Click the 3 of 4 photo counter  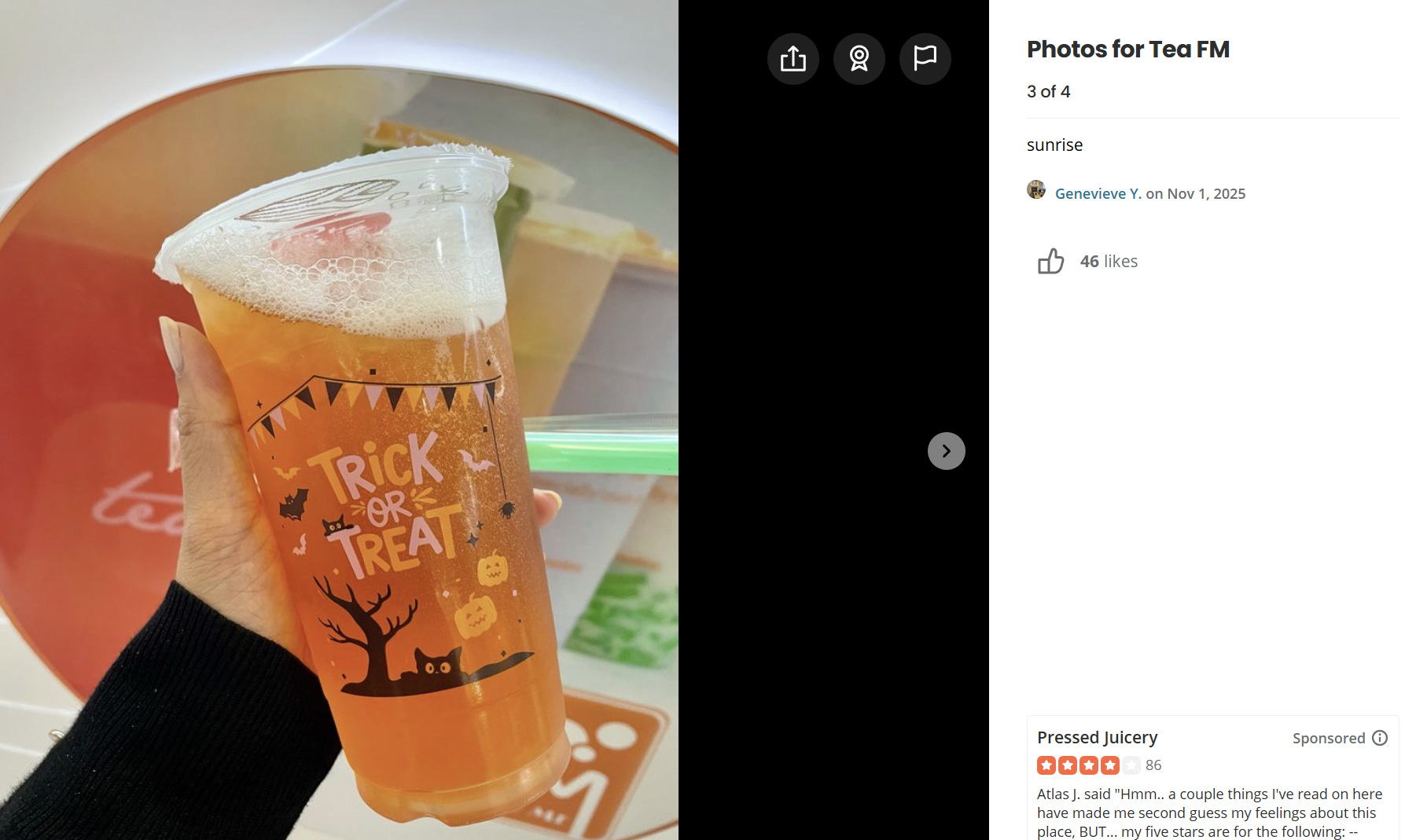point(1048,91)
